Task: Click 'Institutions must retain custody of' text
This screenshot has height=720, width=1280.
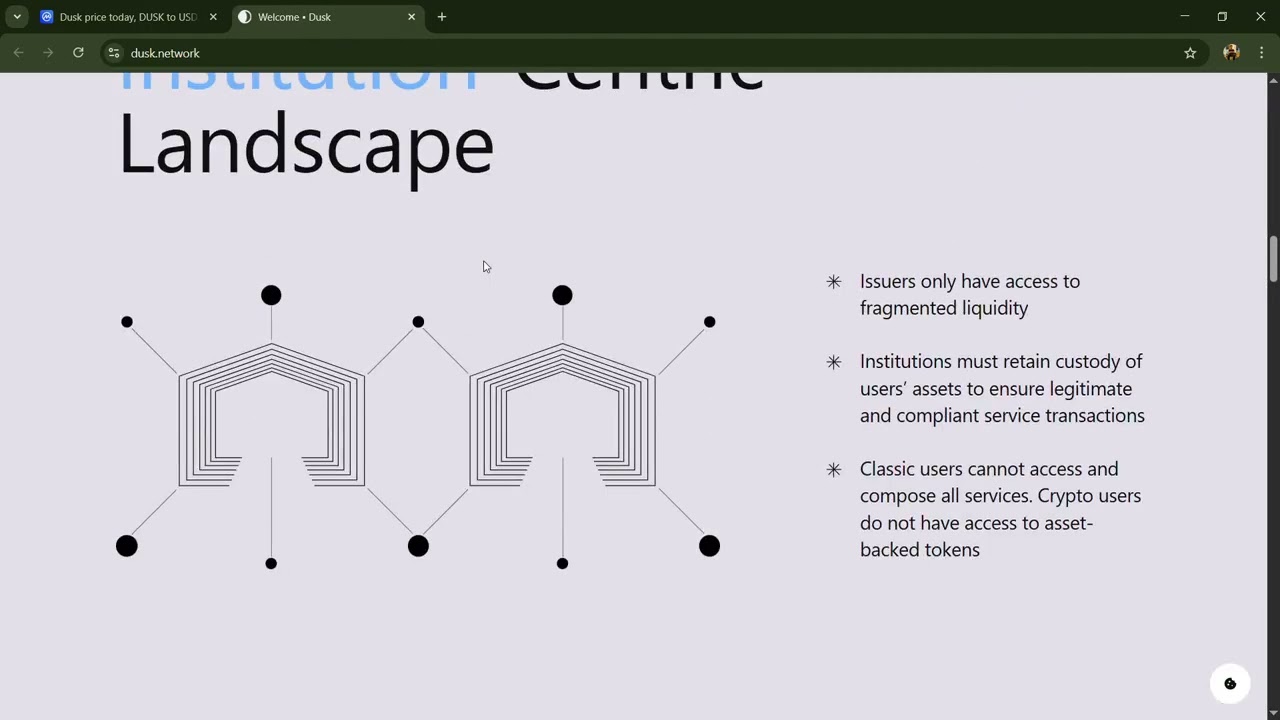Action: tap(1001, 361)
